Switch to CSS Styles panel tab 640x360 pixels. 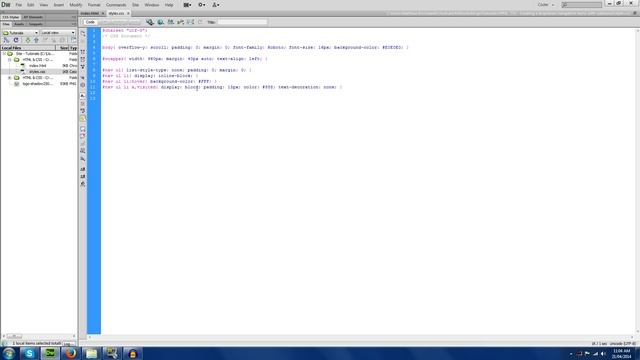(x=11, y=17)
